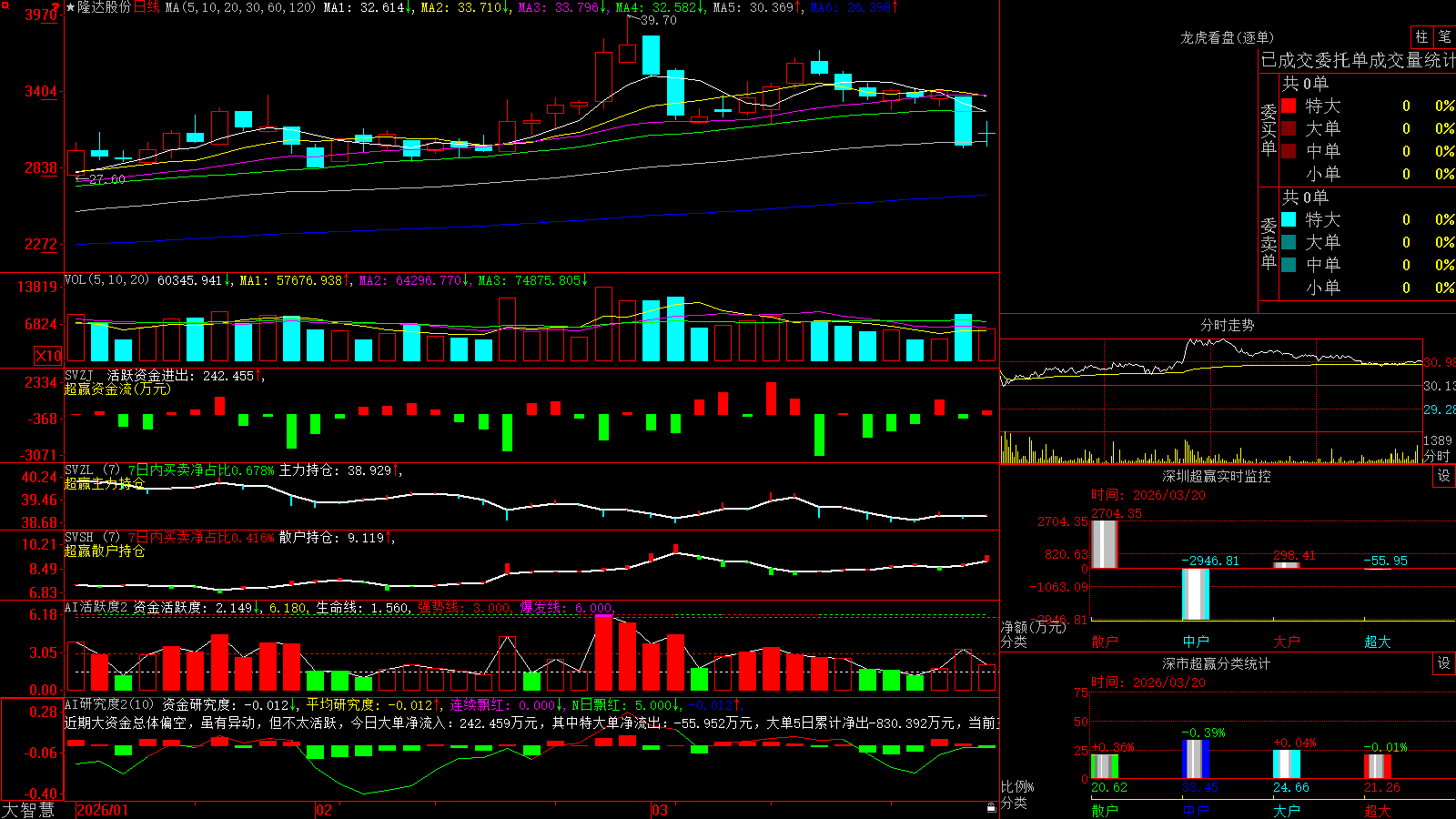Open 设 settings for 深圳超赢实时监控
Screen dimensions: 1456x819
point(1444,476)
